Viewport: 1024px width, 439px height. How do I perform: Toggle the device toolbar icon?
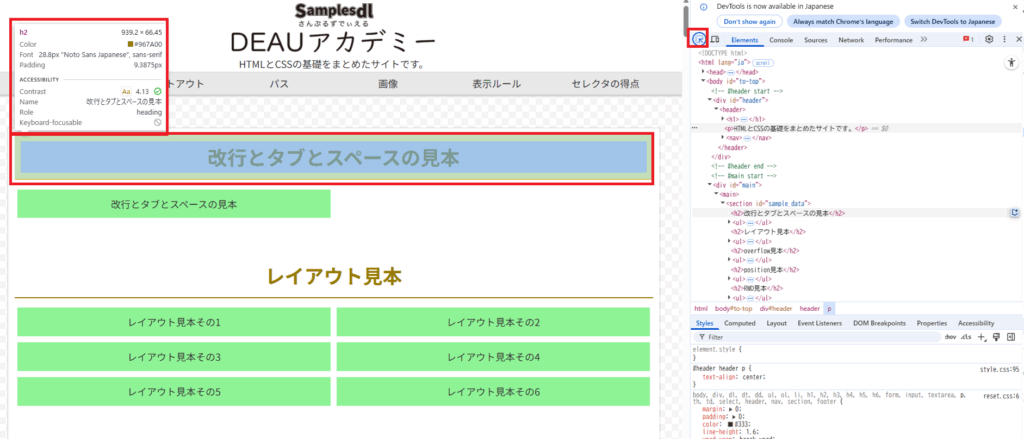(715, 39)
